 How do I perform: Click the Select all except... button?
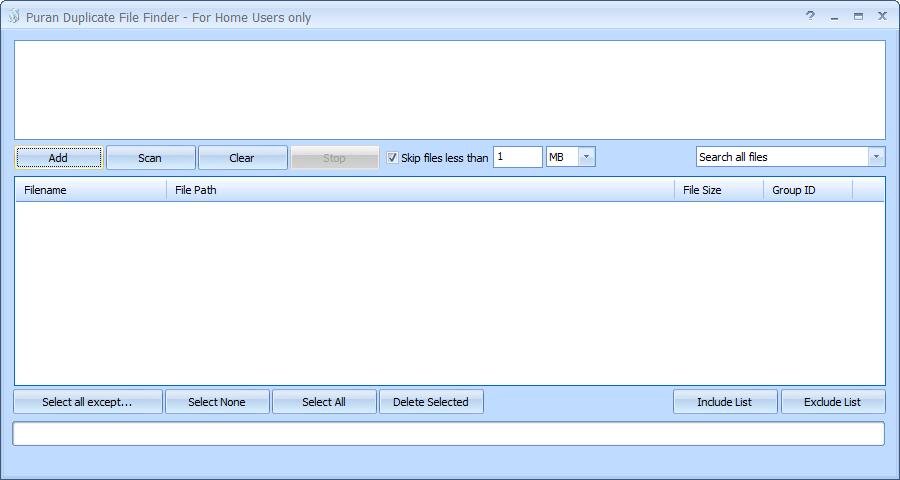pyautogui.click(x=88, y=402)
